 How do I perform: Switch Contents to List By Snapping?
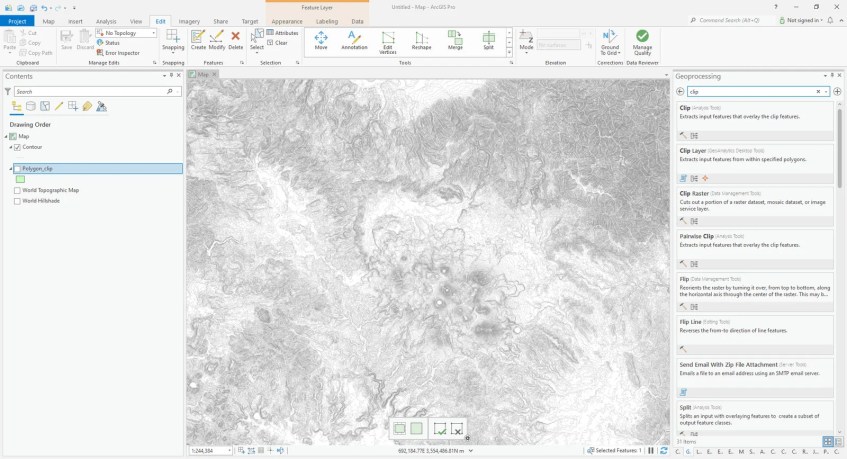[73, 106]
